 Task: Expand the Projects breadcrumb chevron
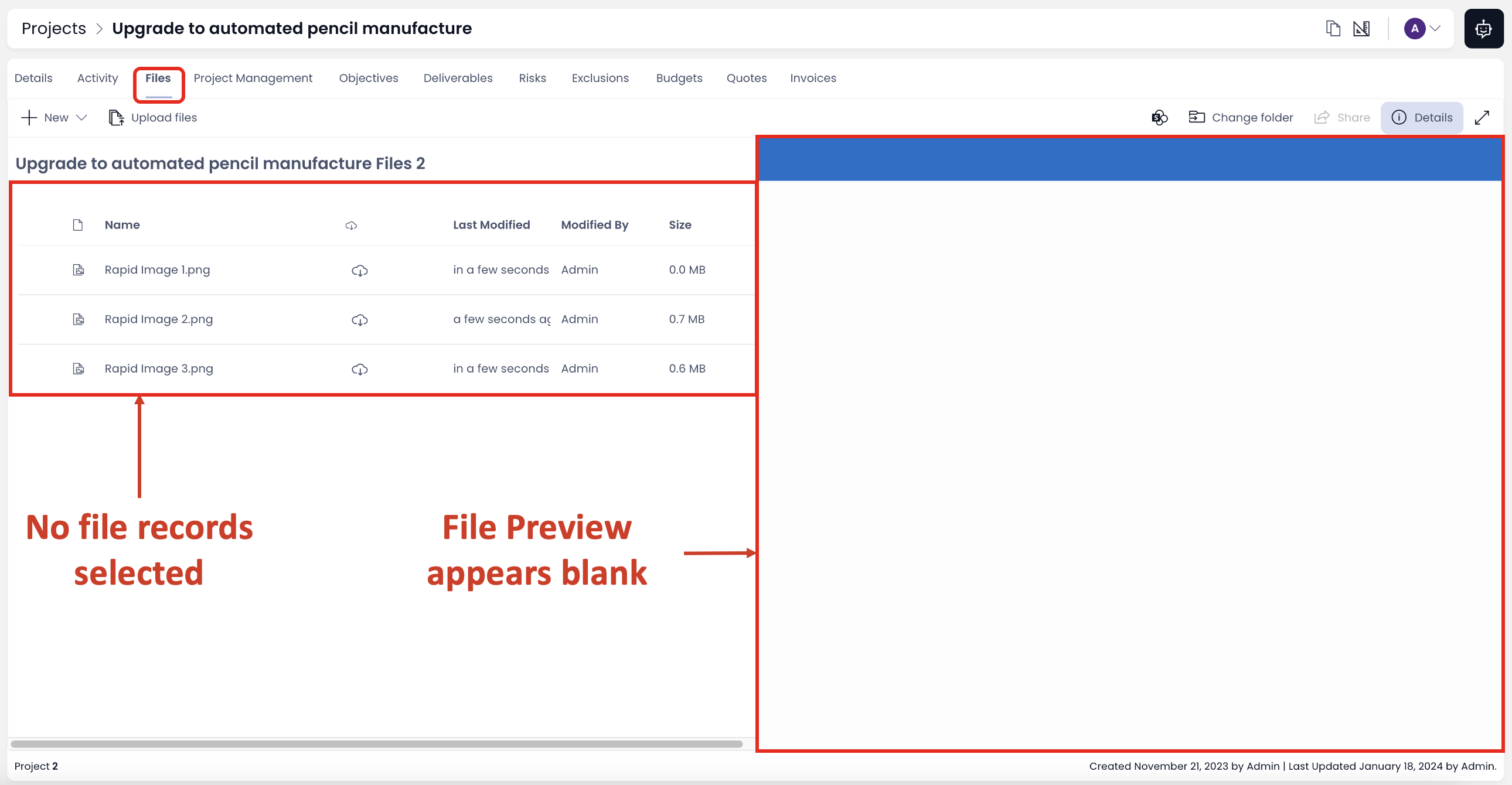(x=100, y=28)
